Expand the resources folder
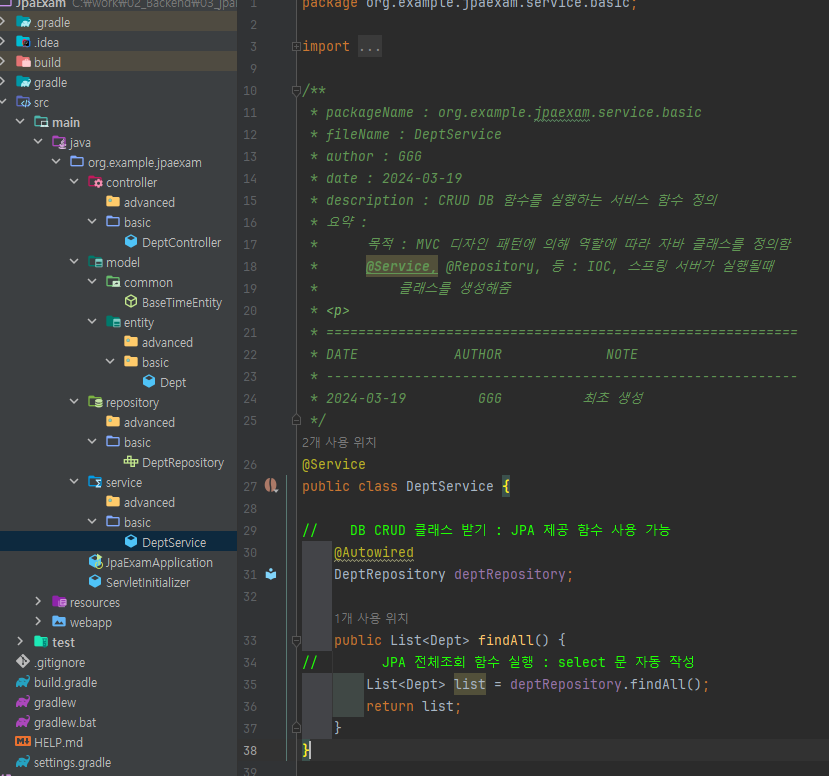The height and width of the screenshot is (776, 829). pos(38,602)
